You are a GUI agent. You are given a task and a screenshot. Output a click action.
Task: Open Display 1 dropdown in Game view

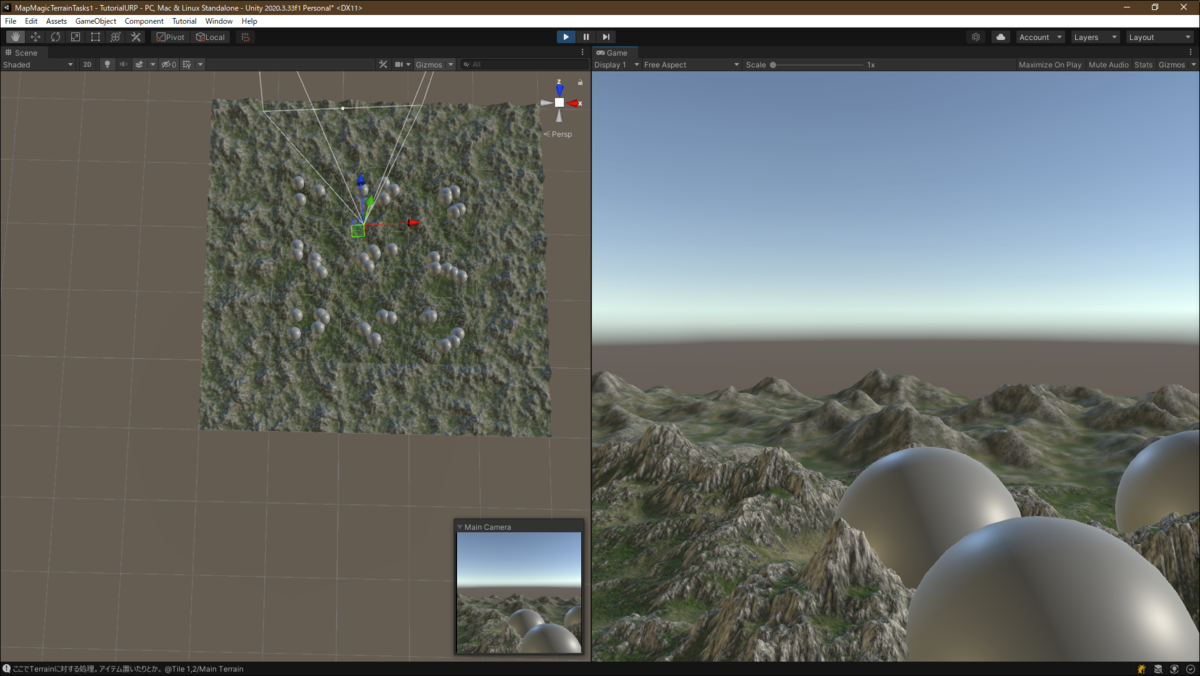[616, 64]
